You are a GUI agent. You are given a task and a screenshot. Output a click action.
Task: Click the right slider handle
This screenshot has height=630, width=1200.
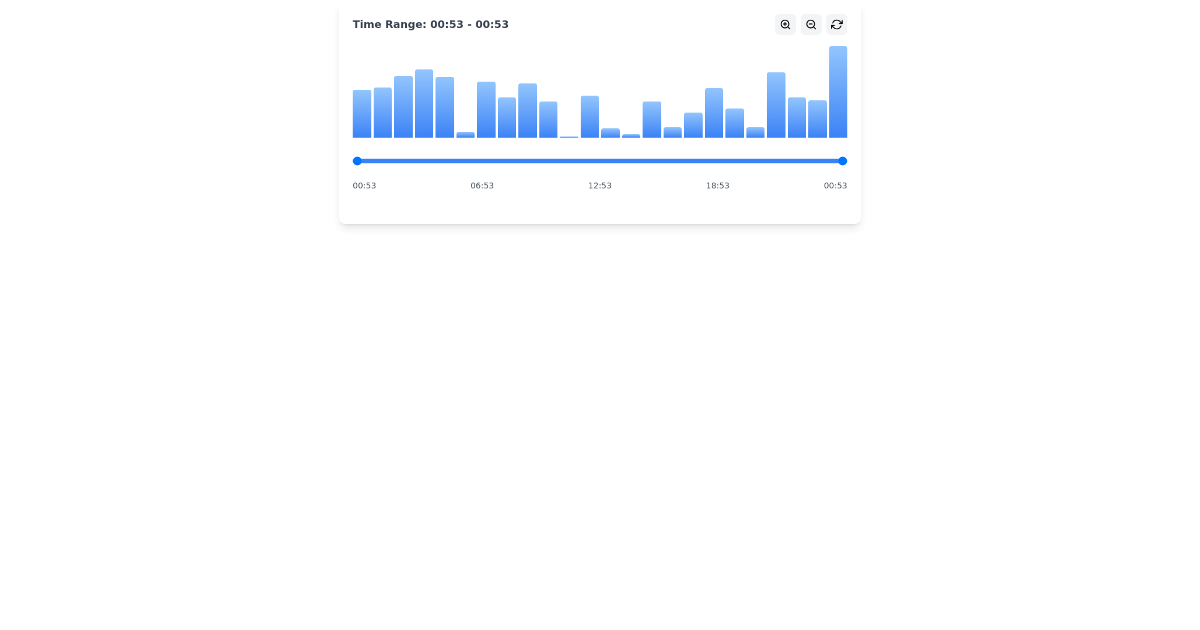[843, 160]
